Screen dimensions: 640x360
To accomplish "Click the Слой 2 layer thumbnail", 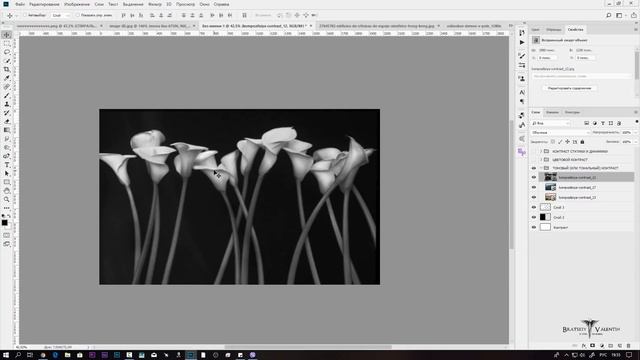I will (545, 217).
